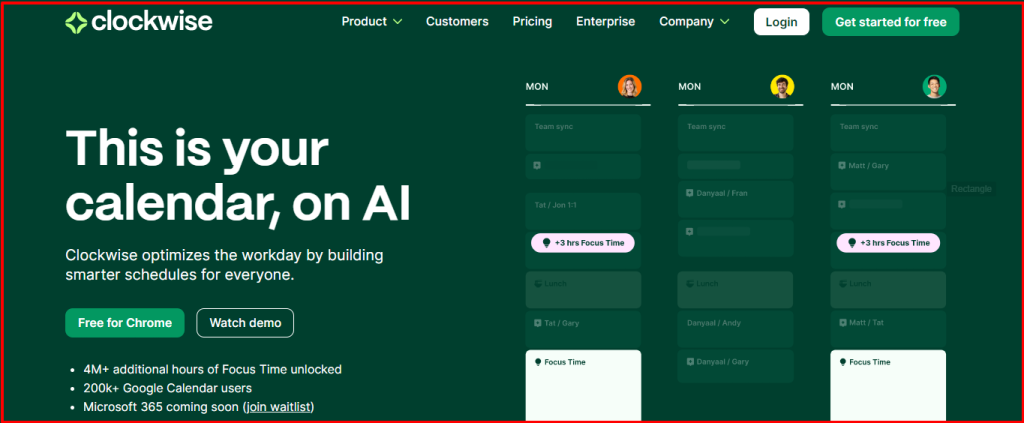Select Team sync under the orange avatar
1024x423 pixels.
click(x=583, y=133)
